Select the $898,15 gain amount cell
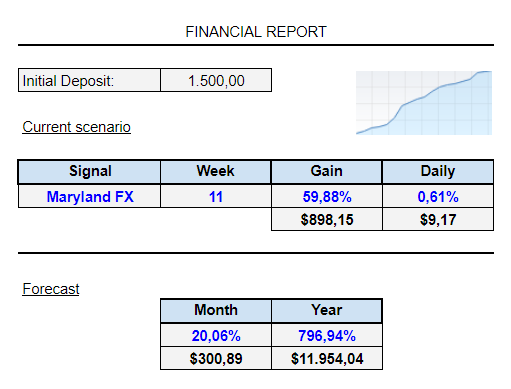 pyautogui.click(x=327, y=219)
